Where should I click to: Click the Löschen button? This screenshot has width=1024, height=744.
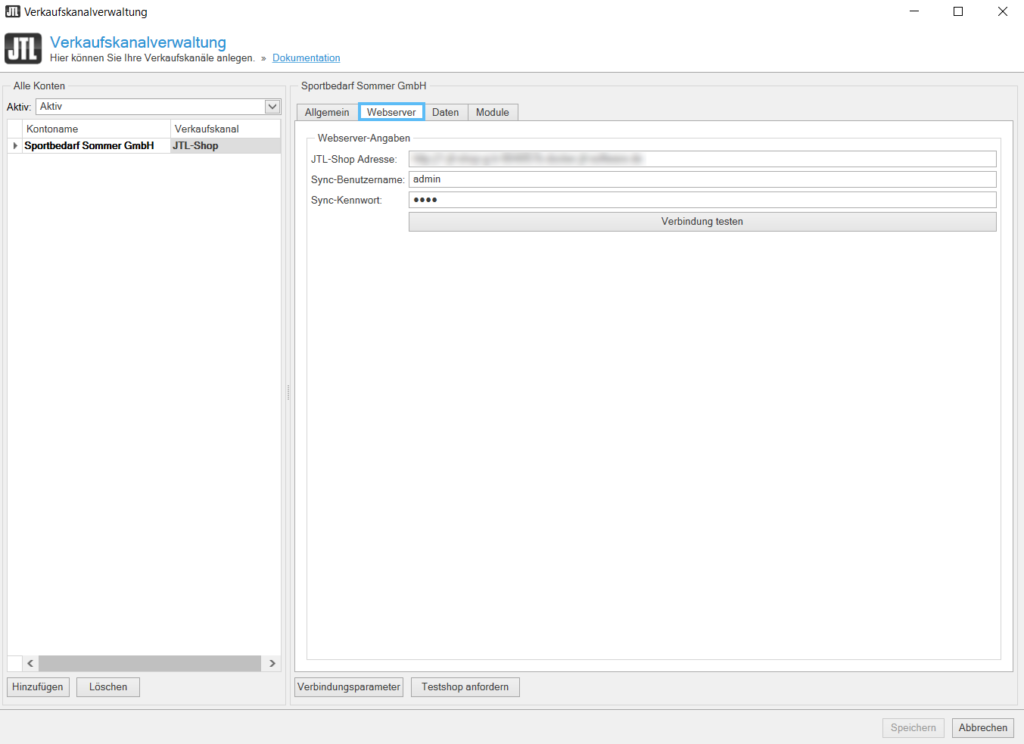tap(108, 687)
